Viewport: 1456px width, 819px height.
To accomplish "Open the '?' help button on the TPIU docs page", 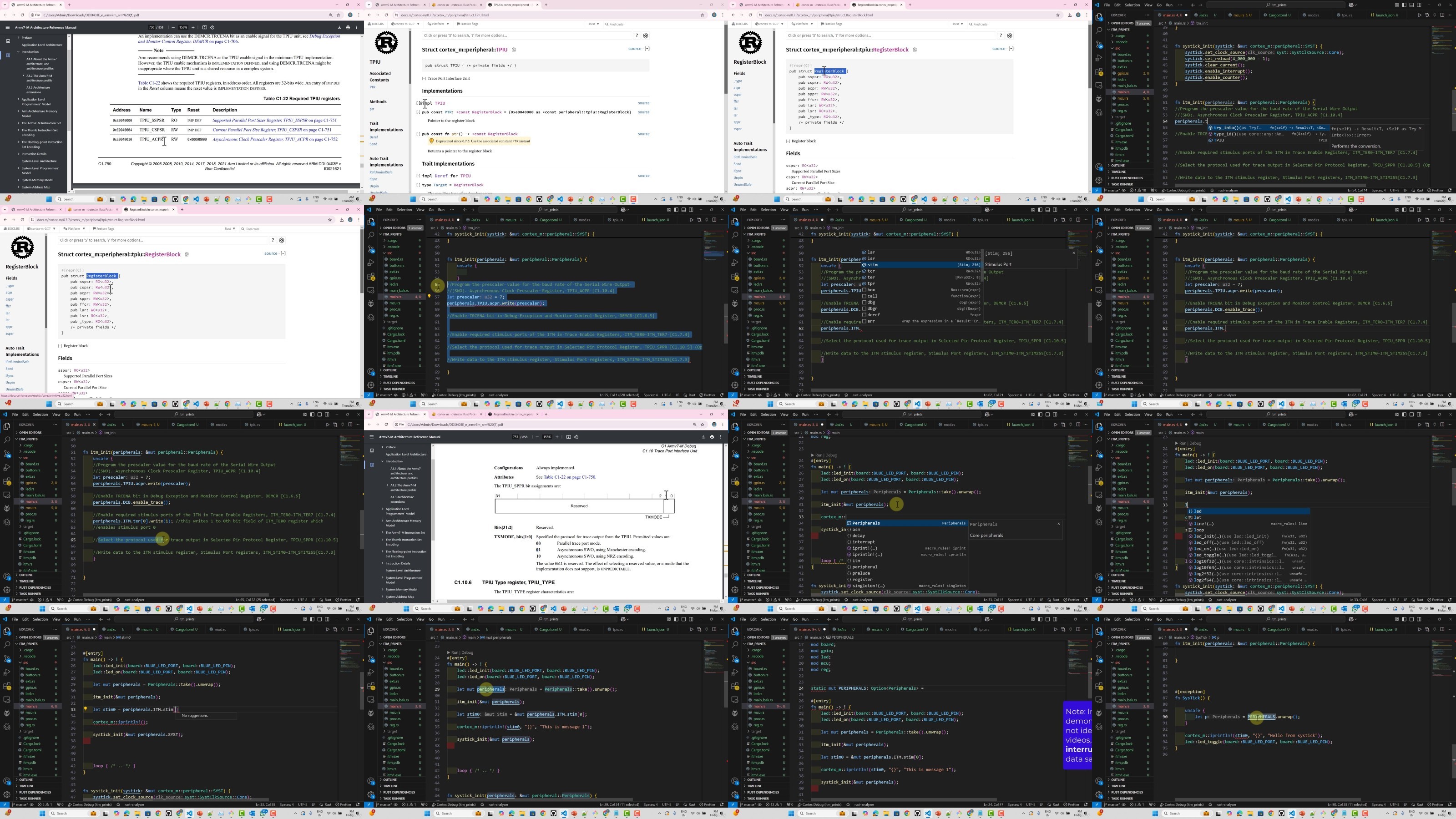I will (637, 35).
